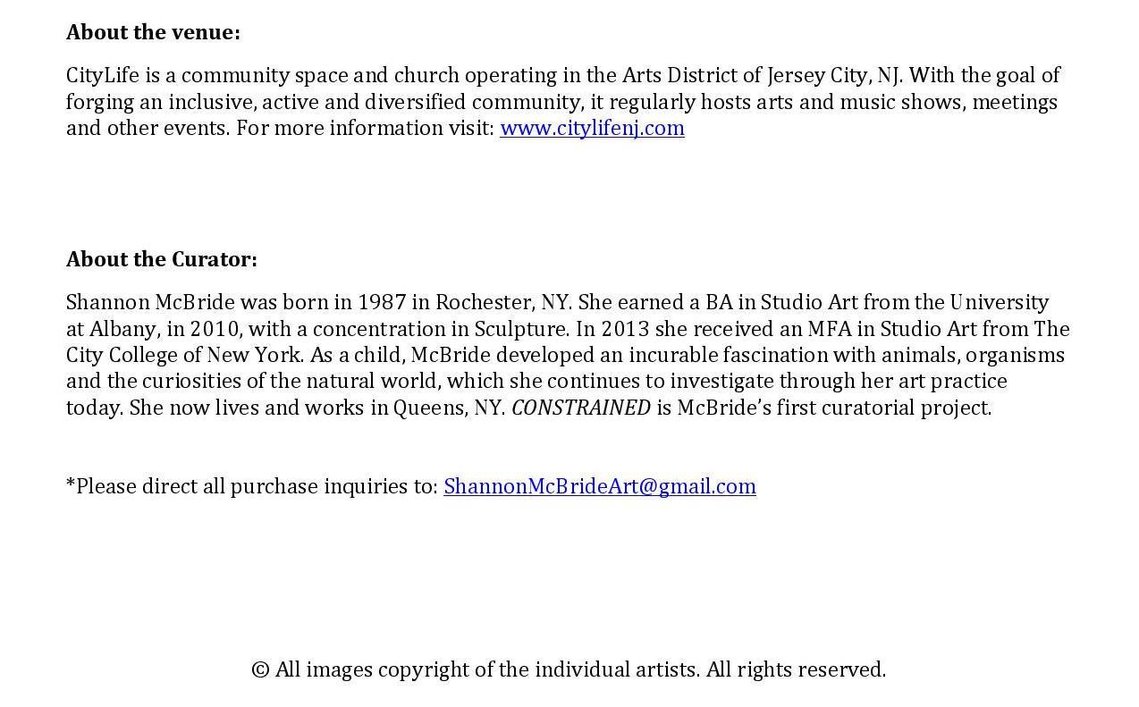Click the ShannonMcBrideArt@gmail.com email link
Viewport: 1139px width, 707px height.
click(600, 486)
